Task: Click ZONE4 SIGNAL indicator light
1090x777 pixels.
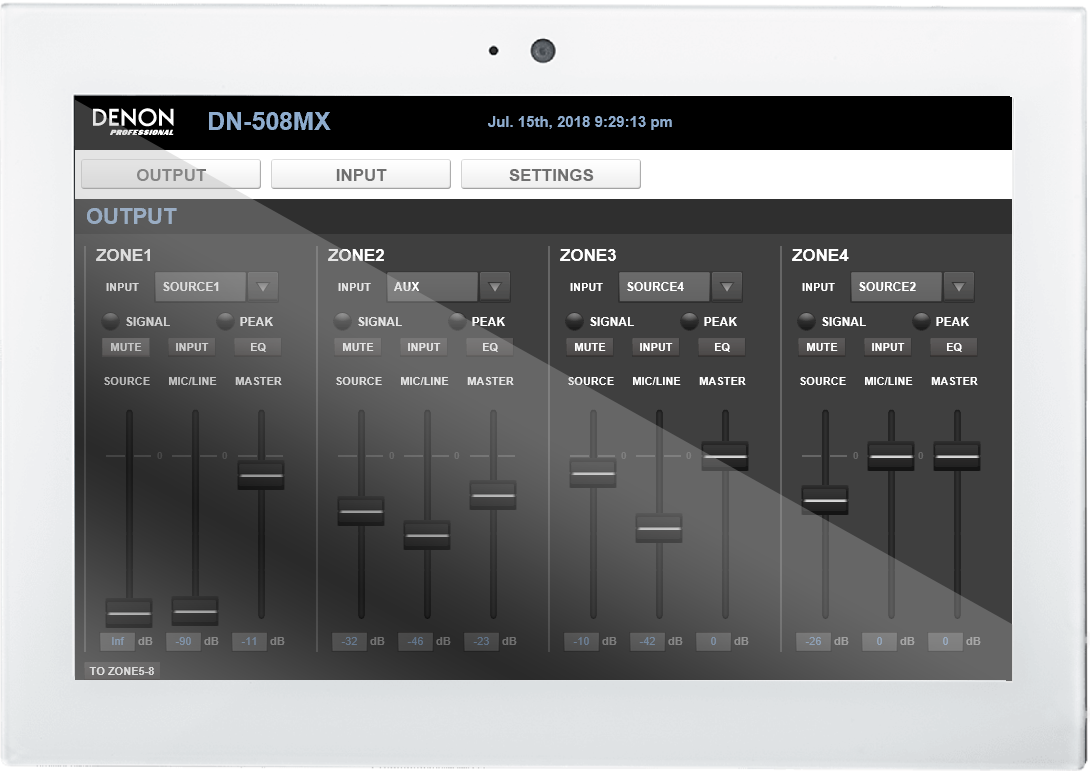Action: [806, 321]
